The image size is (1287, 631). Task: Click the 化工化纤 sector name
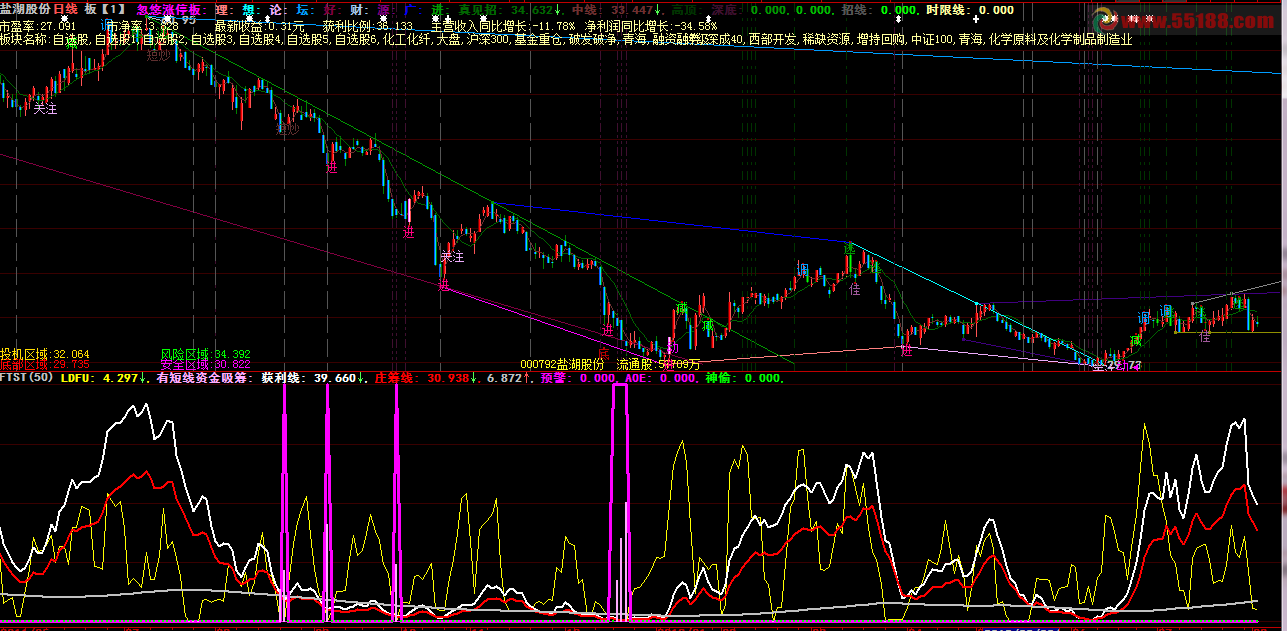409,40
